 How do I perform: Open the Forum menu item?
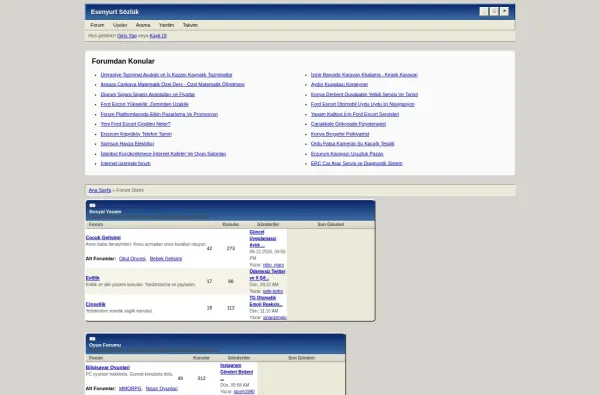(97, 25)
